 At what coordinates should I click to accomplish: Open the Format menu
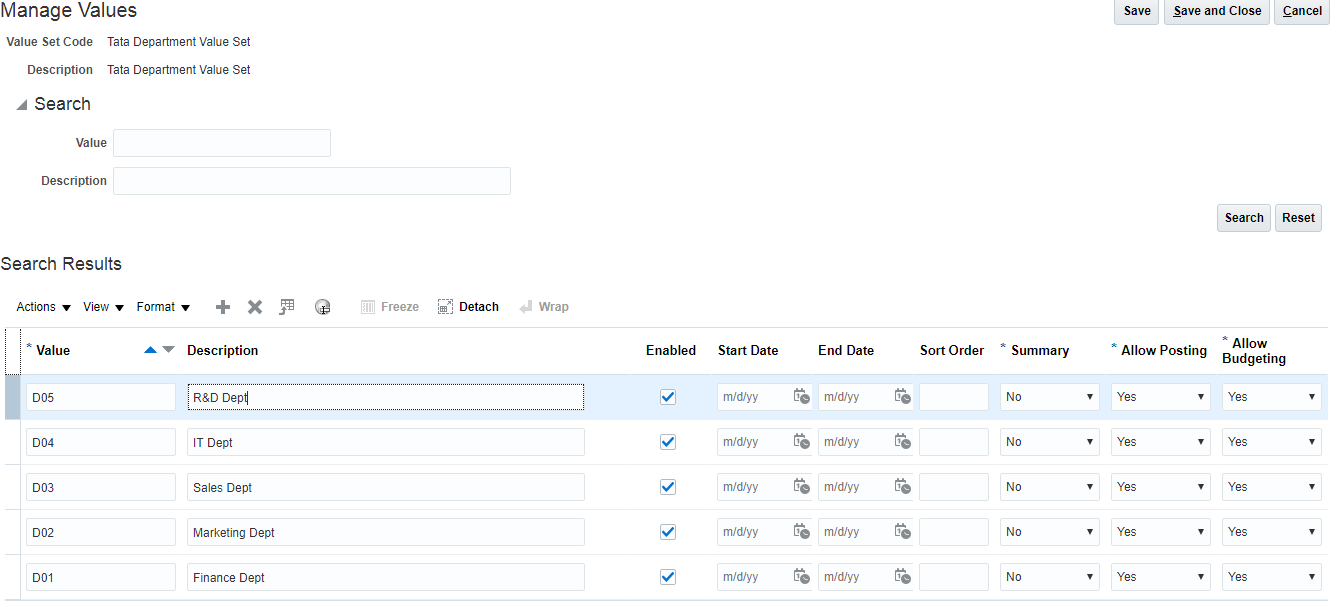163,307
